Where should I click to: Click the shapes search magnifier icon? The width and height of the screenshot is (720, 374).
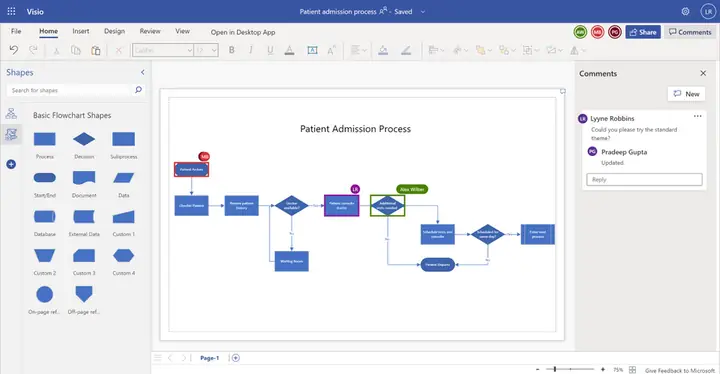(x=138, y=90)
